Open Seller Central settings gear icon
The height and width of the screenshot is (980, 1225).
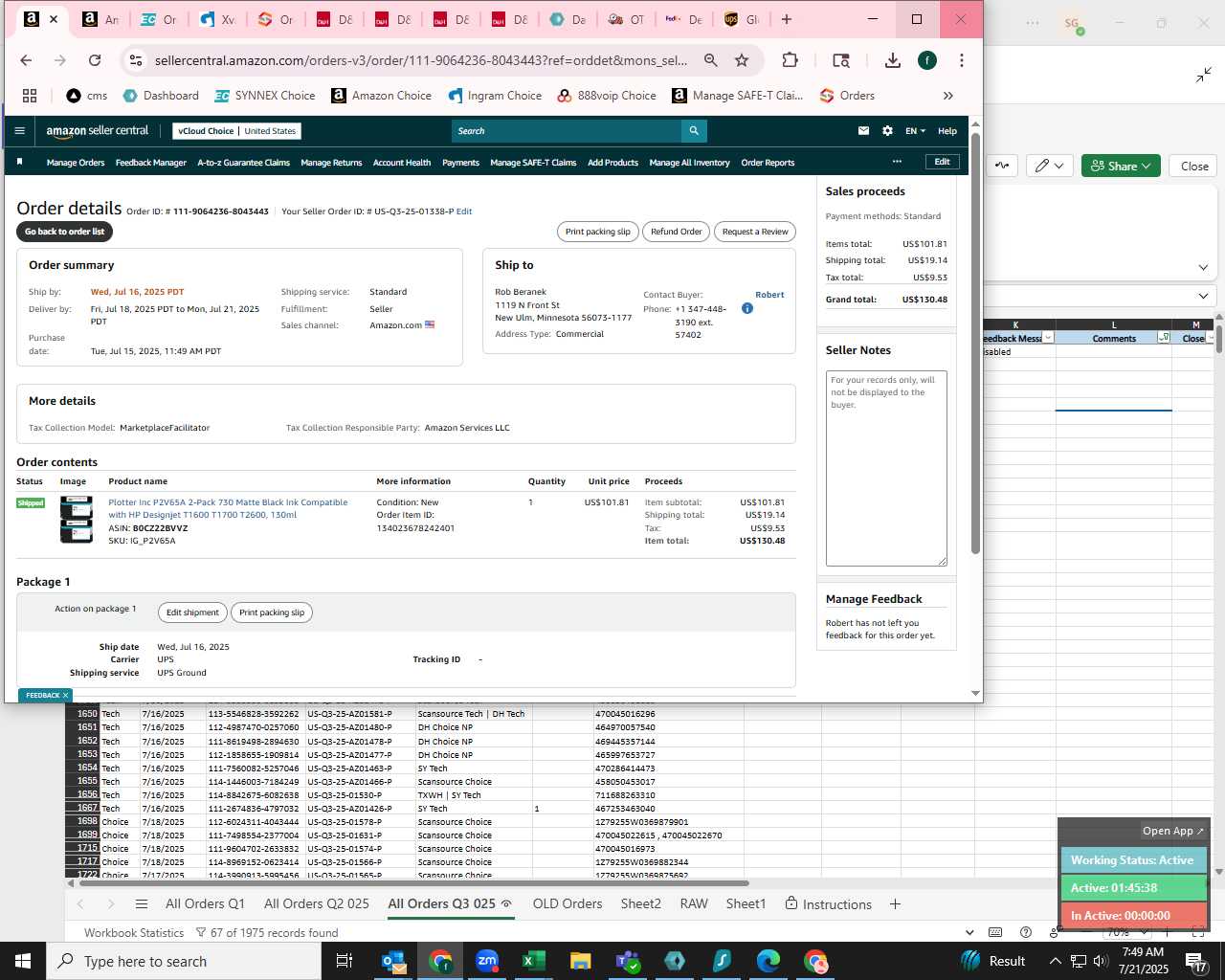887,131
